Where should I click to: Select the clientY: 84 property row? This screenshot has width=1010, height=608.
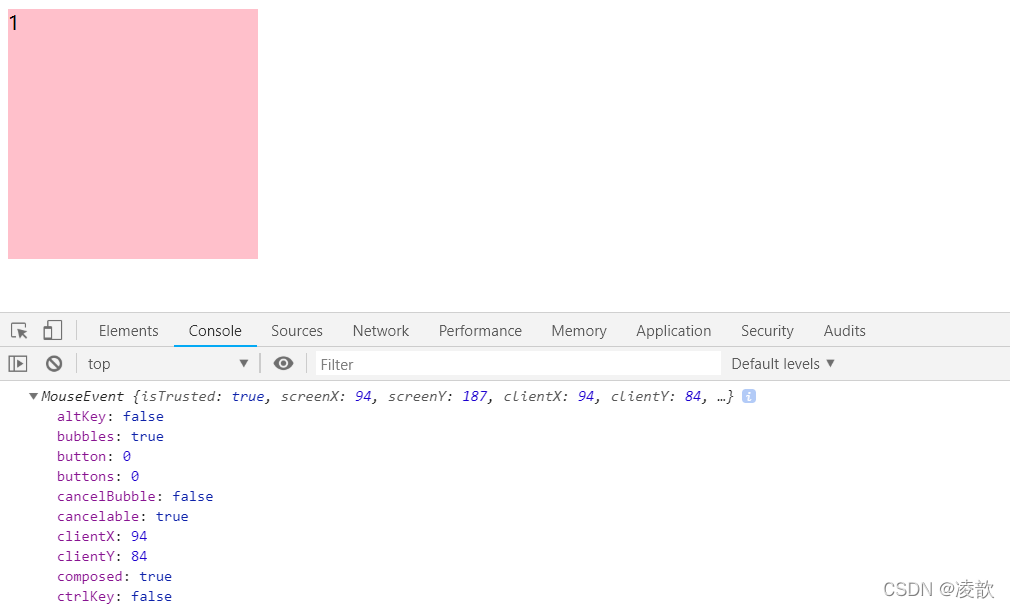click(x=102, y=556)
